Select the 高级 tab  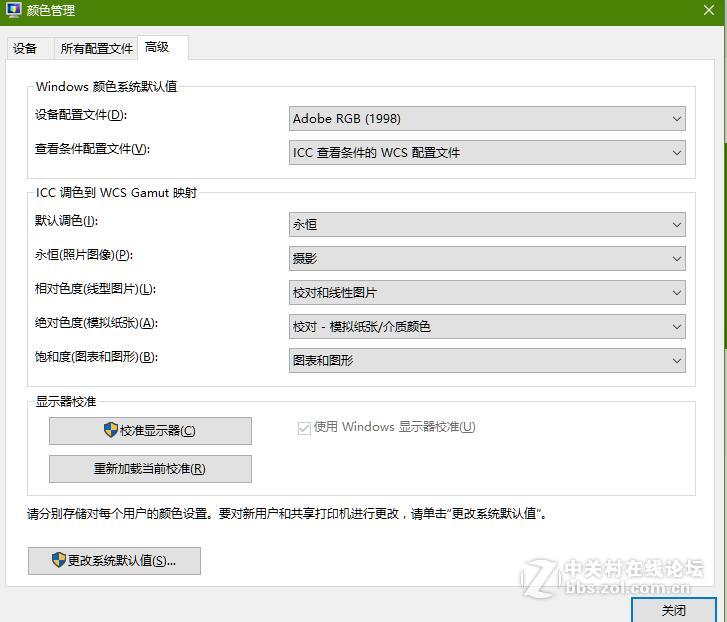(x=162, y=47)
